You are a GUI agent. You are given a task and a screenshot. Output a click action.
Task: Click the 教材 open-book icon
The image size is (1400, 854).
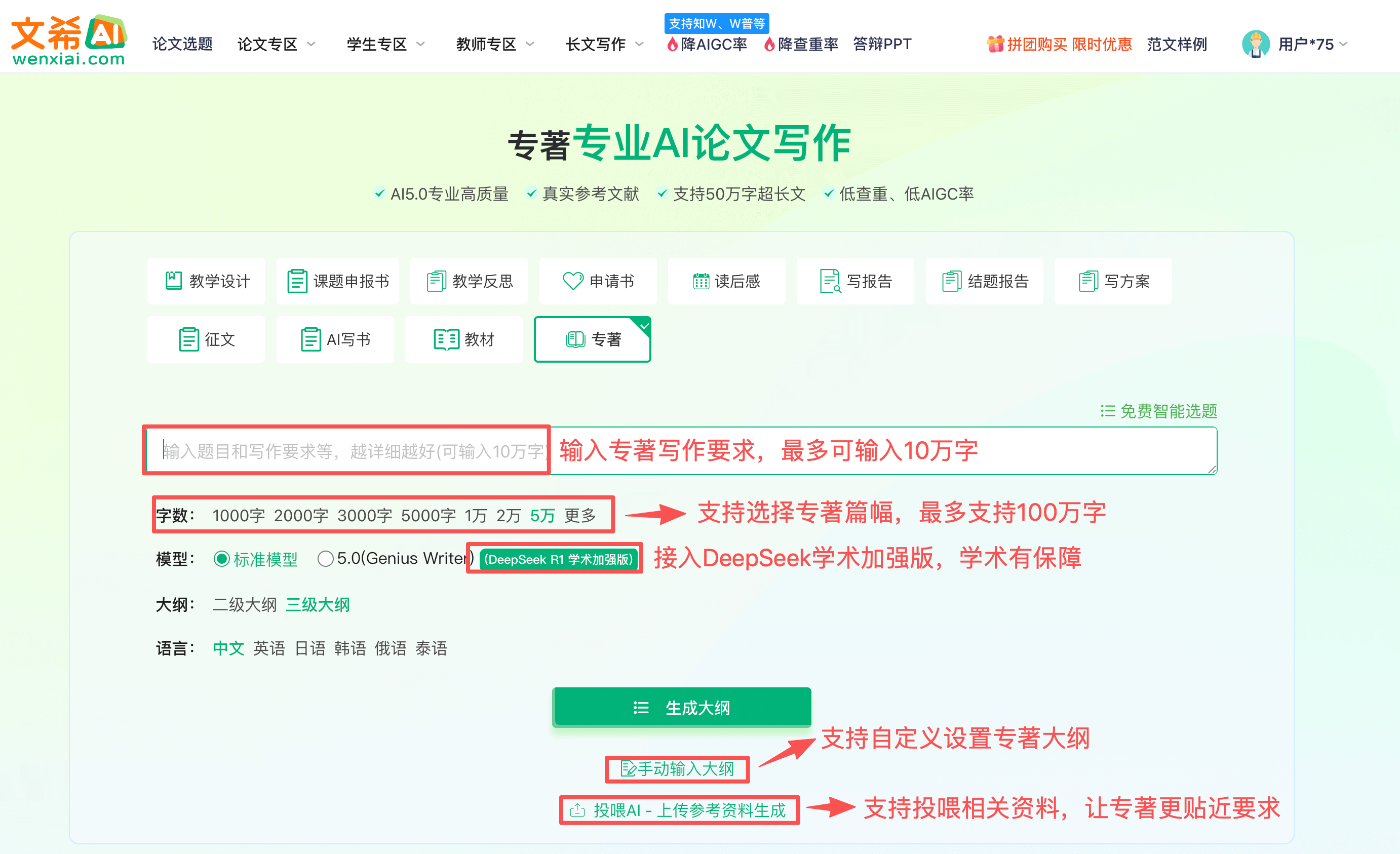point(446,339)
